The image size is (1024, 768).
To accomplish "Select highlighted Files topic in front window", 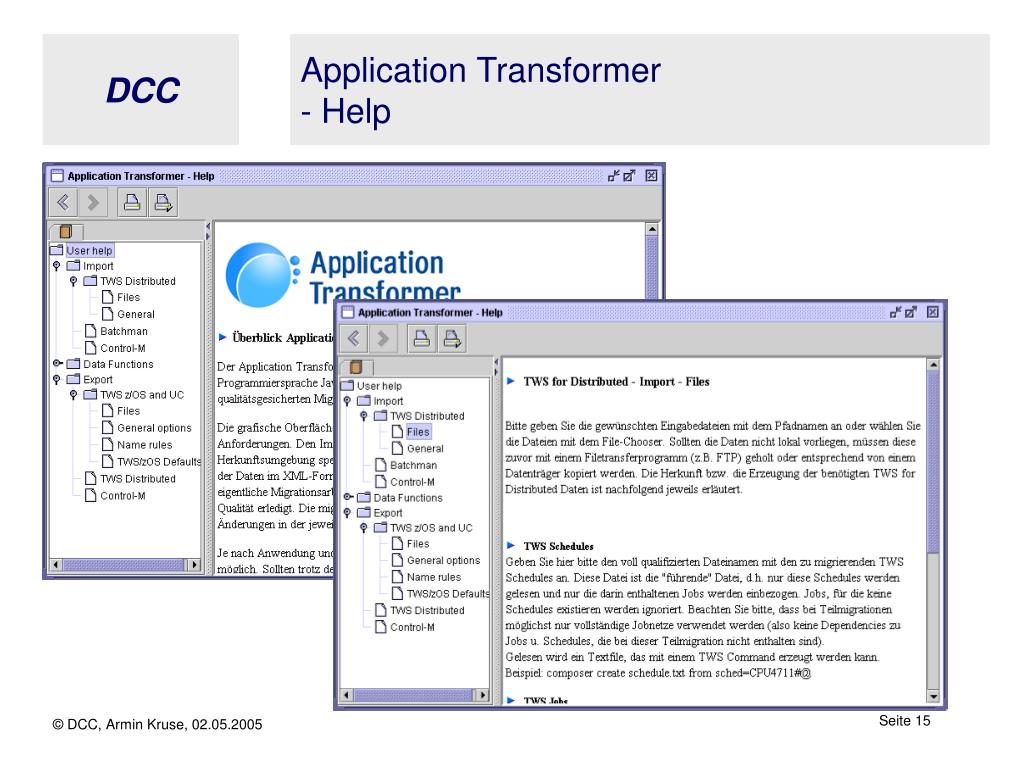I will pyautogui.click(x=418, y=432).
